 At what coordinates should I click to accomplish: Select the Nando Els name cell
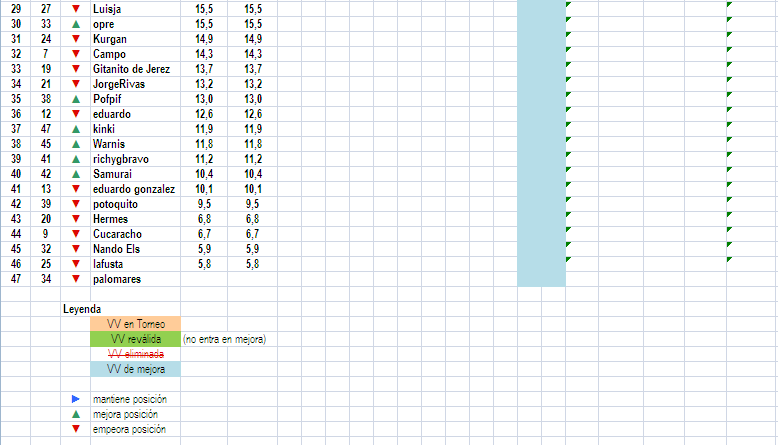(x=135, y=249)
